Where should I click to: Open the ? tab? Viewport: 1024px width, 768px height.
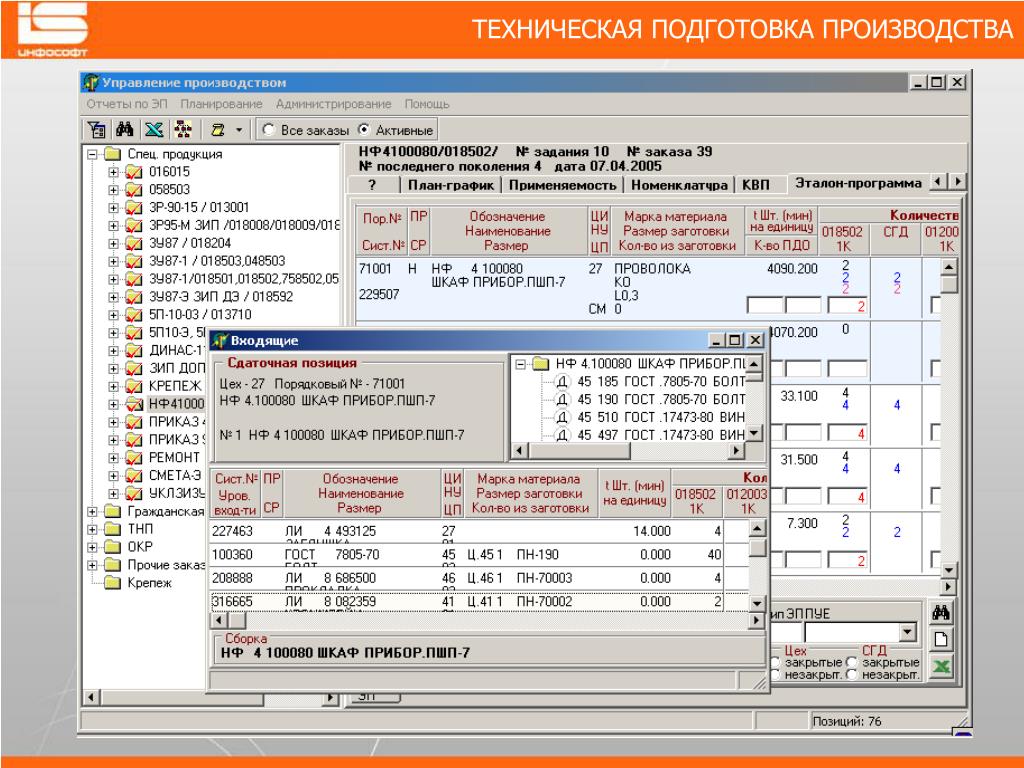pyautogui.click(x=372, y=185)
